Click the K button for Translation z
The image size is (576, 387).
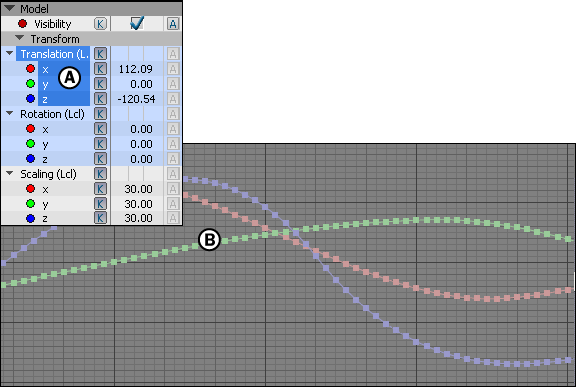pos(100,99)
